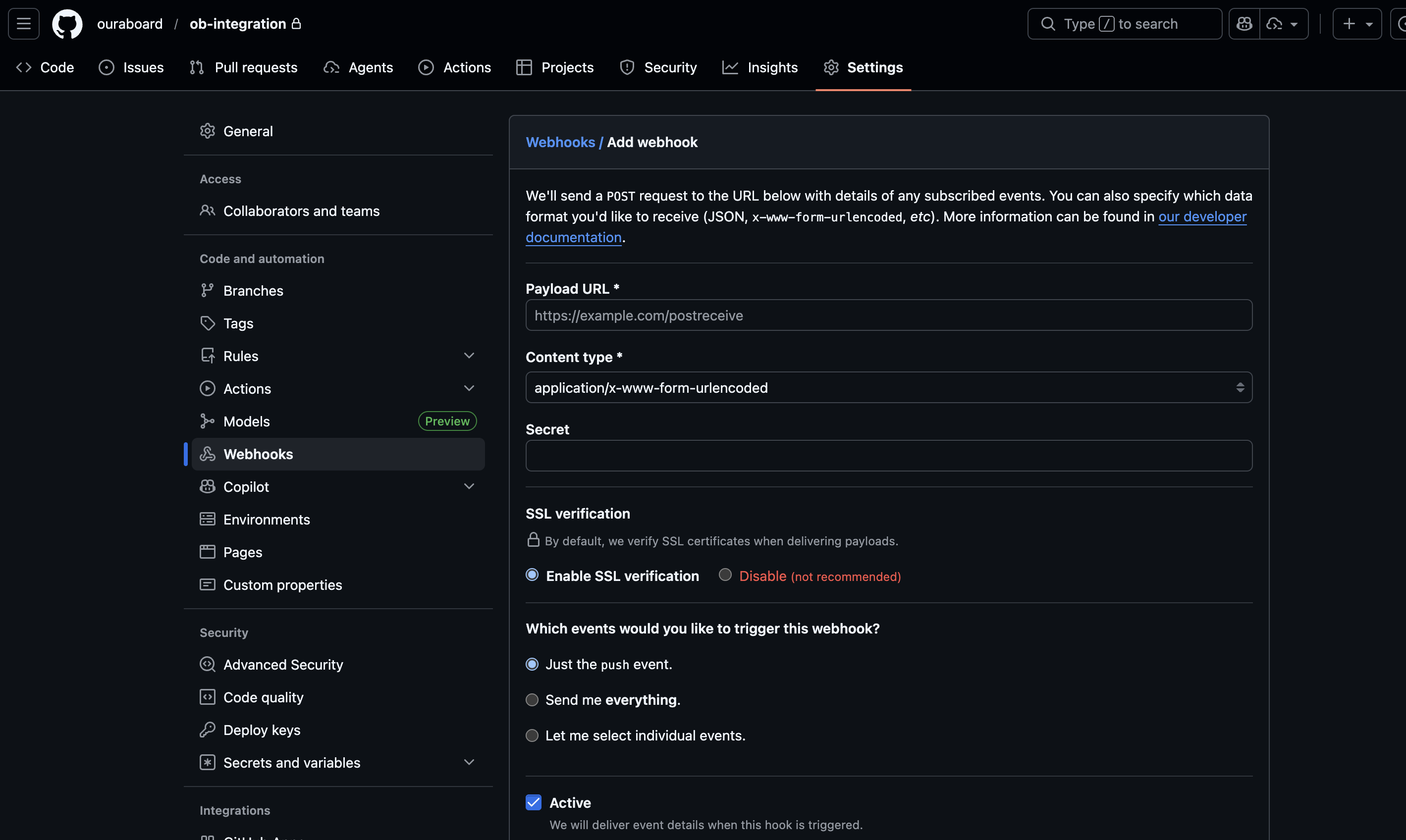The width and height of the screenshot is (1406, 840).
Task: Click the Advanced Security shield-search icon
Action: pos(208,664)
